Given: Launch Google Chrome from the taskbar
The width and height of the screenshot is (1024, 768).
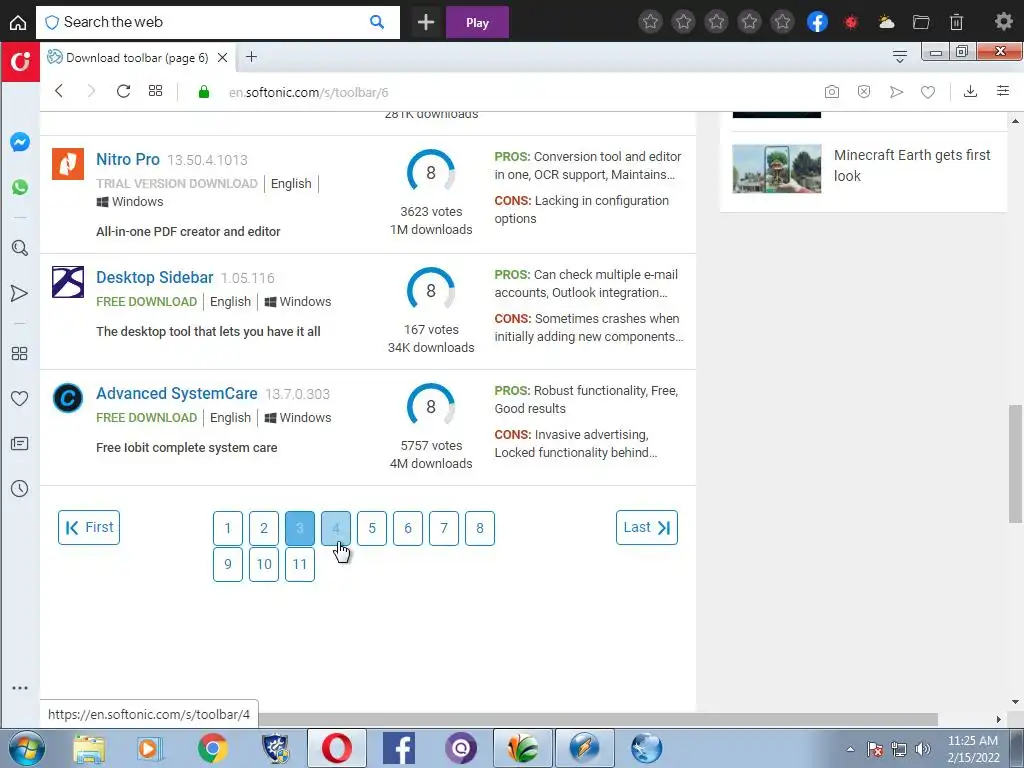Looking at the screenshot, I should [212, 748].
